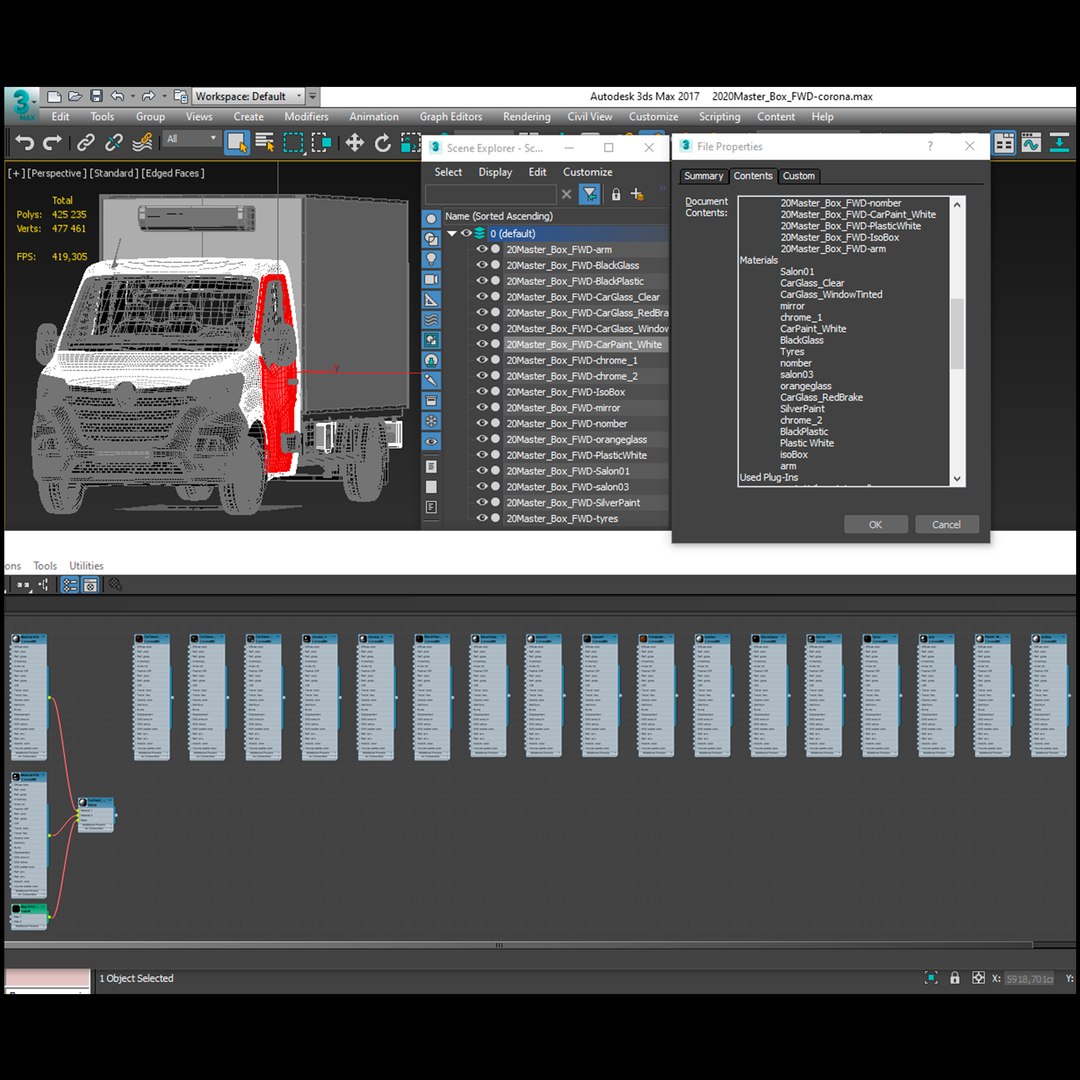Toggle Display Lights filter in Scene Explorer
1080x1080 pixels.
[x=431, y=259]
